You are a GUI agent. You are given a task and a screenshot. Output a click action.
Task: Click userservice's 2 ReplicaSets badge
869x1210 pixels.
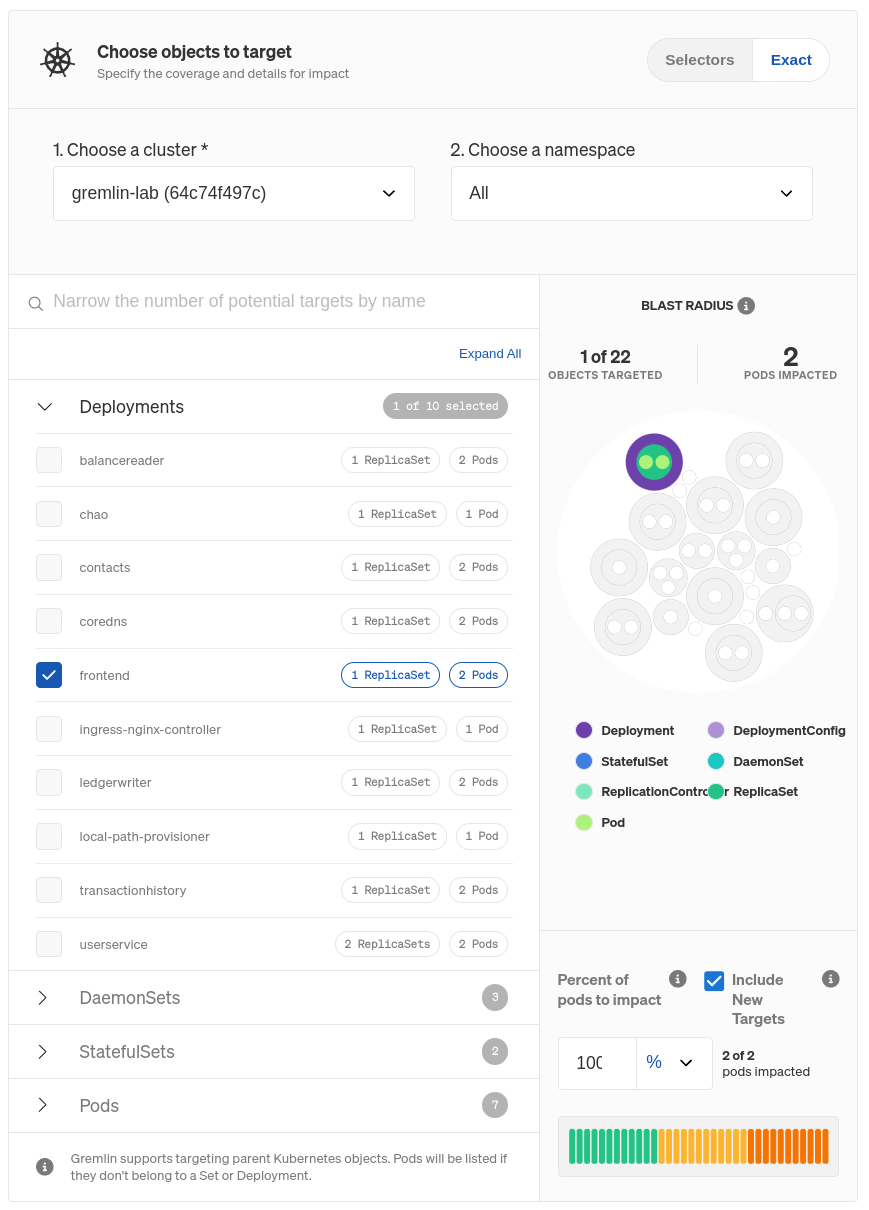click(387, 944)
